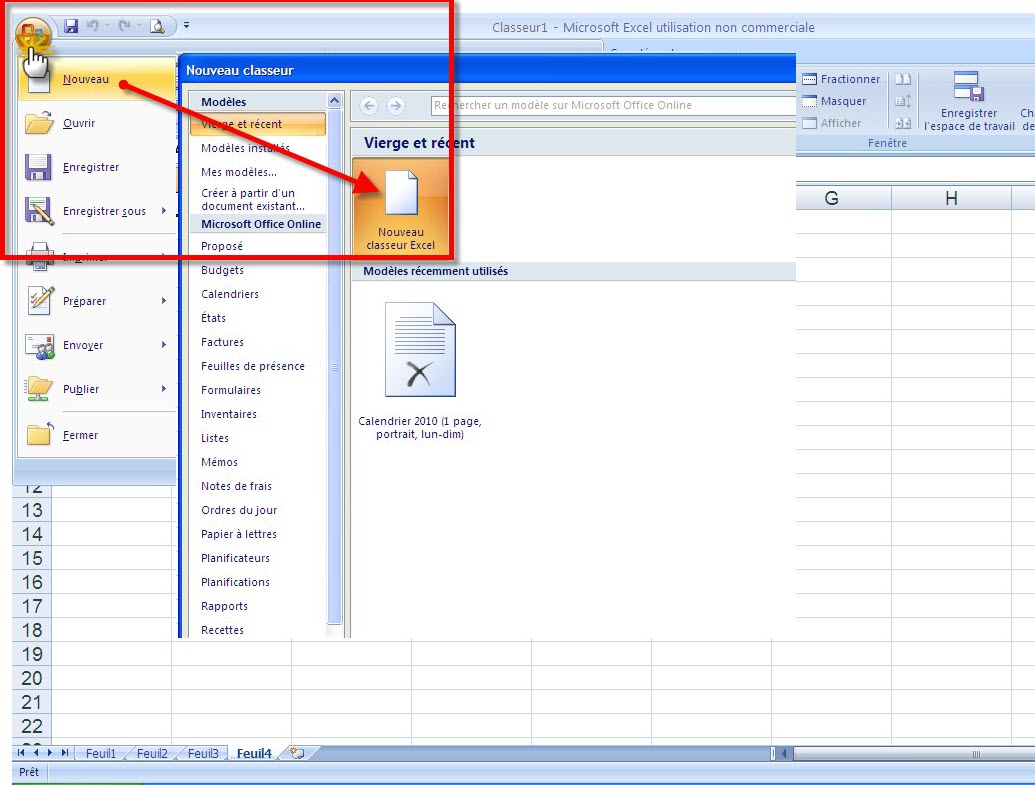
Task: Select the Planificateurs template category
Action: click(x=236, y=559)
